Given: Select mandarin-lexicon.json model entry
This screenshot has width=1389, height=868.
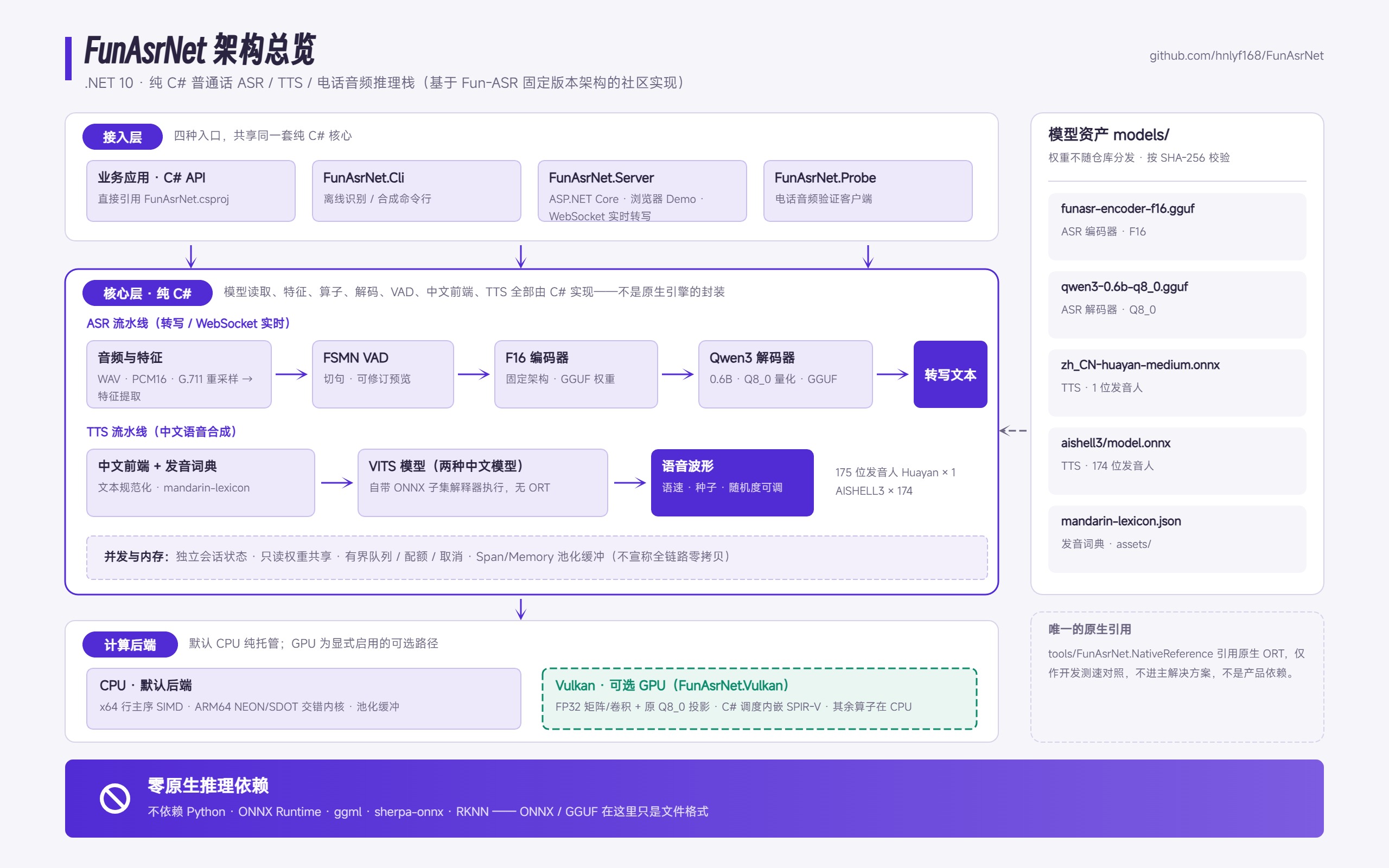Looking at the screenshot, I should 1177,539.
